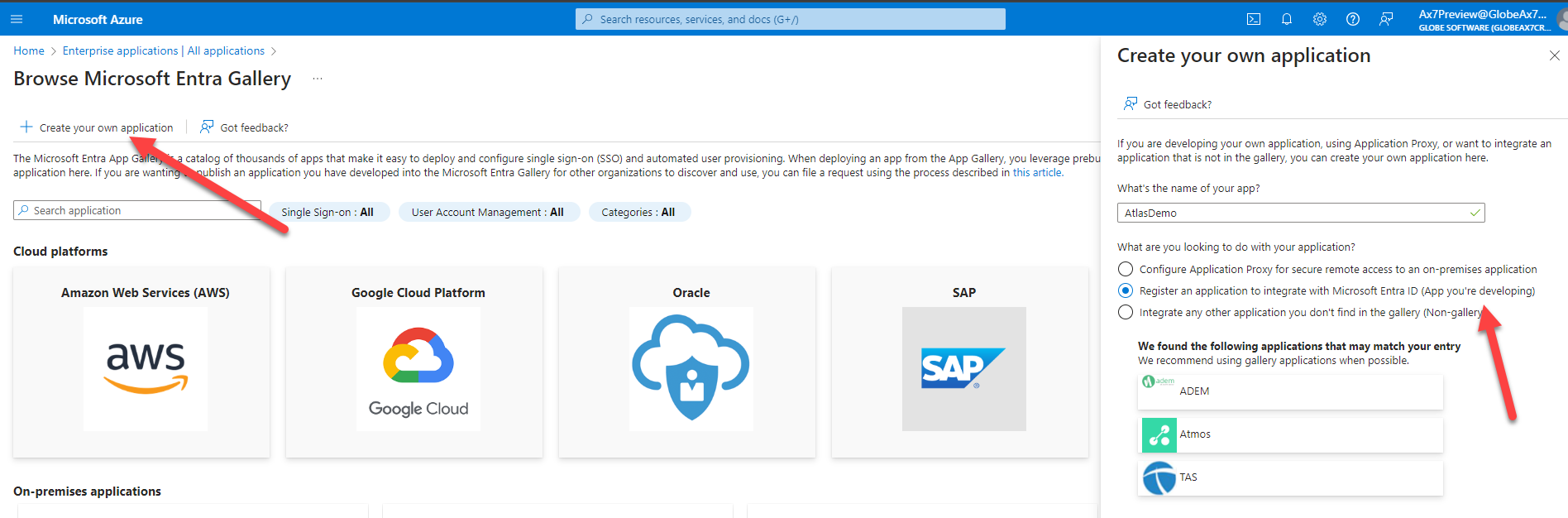The height and width of the screenshot is (518, 1568).
Task: Select the Atmos suggested application
Action: click(1290, 434)
